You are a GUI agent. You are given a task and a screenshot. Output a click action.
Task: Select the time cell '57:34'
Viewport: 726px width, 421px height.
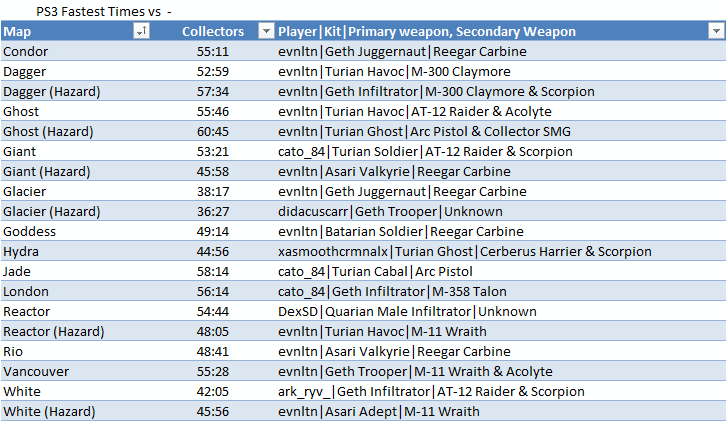pyautogui.click(x=213, y=91)
